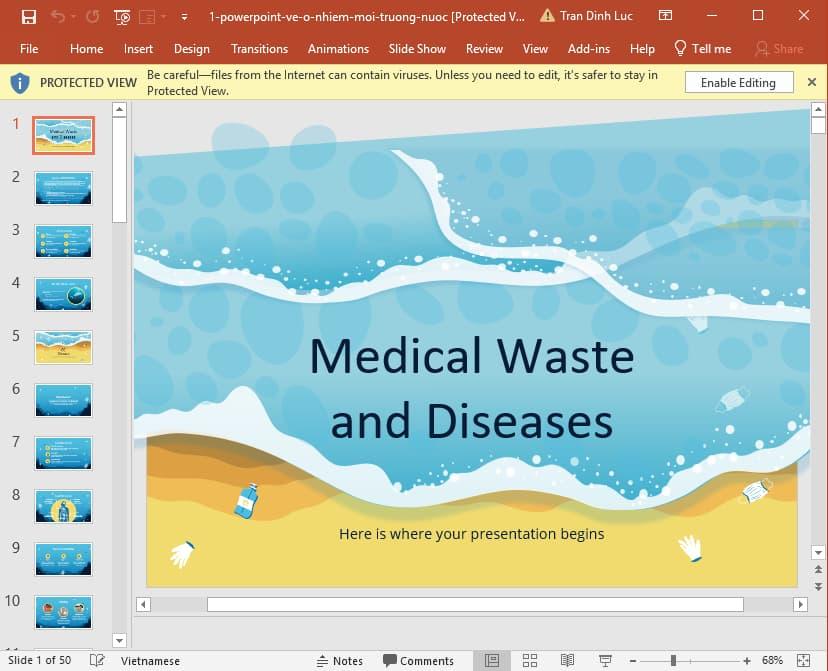Dismiss the Protected View warning banner
This screenshot has width=828, height=671.
pos(812,82)
